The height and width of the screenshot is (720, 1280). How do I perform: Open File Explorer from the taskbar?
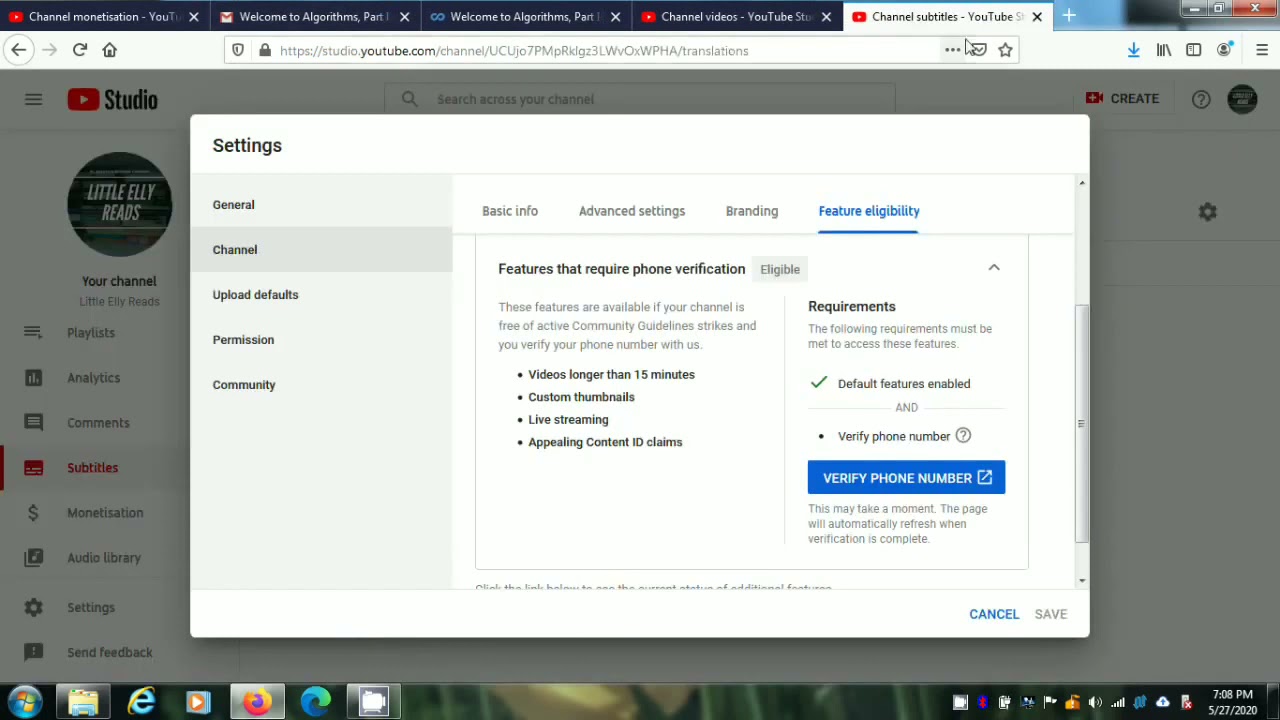point(83,702)
